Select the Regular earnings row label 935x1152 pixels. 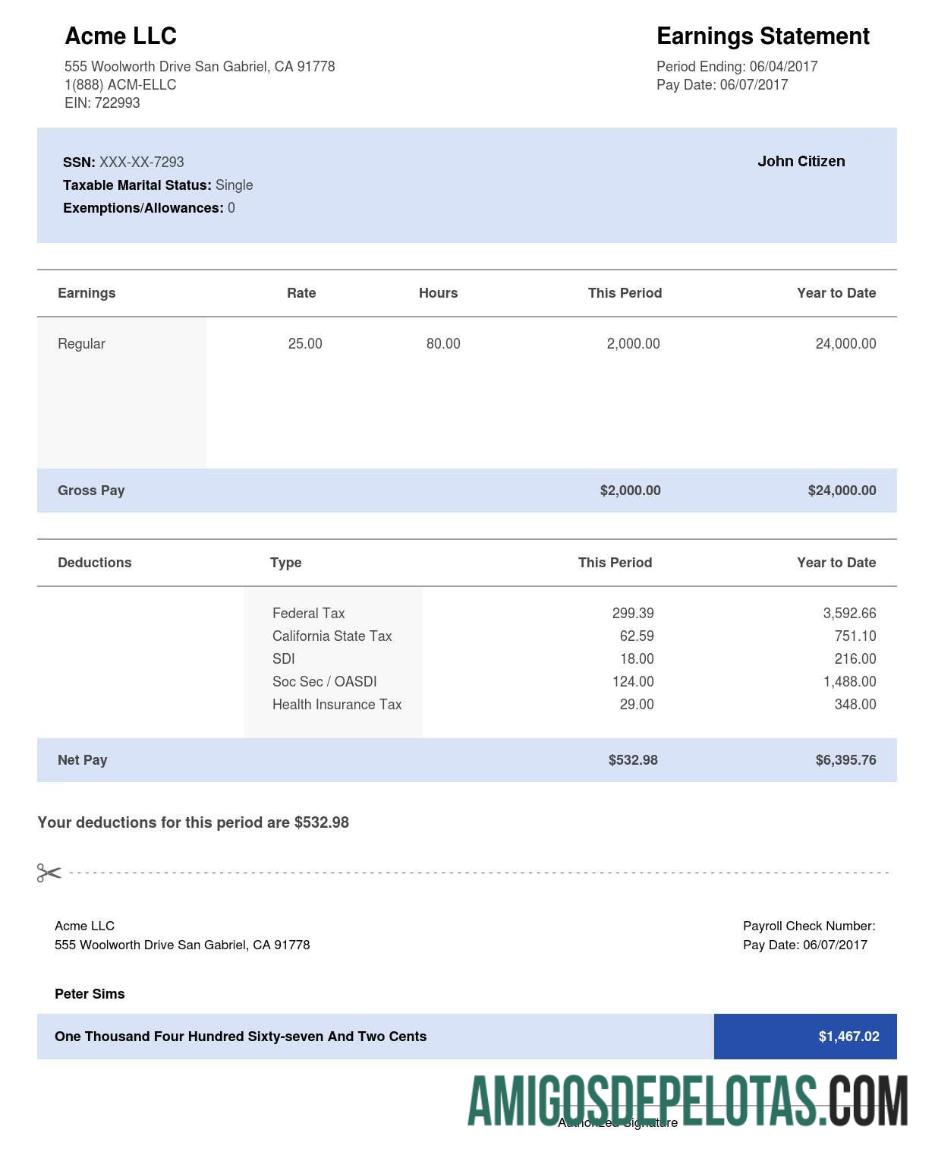[81, 344]
